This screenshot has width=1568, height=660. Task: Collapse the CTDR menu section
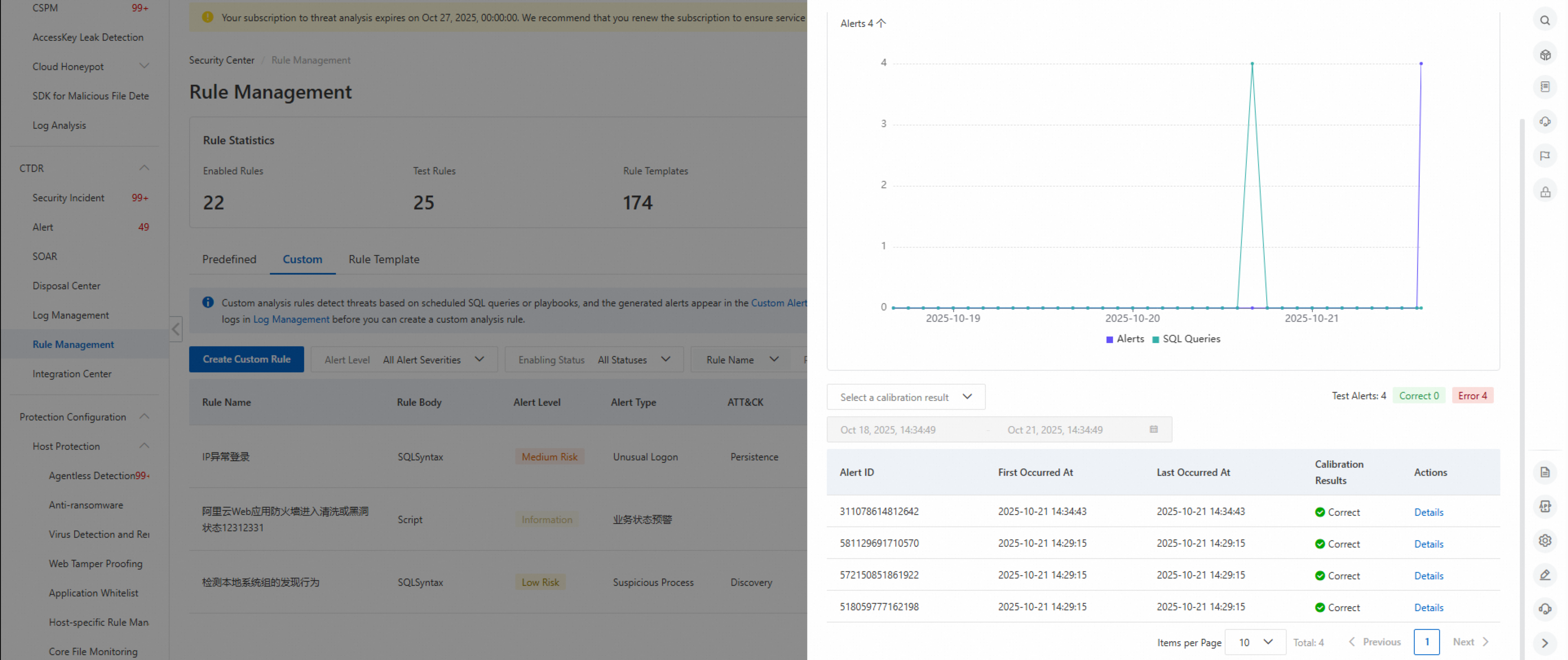tap(144, 168)
